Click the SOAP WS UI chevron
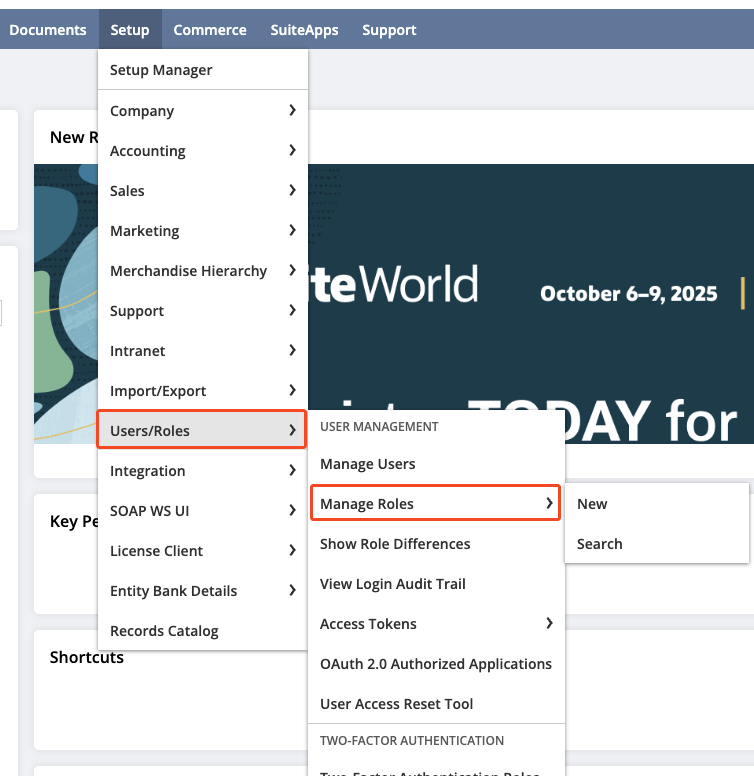 click(292, 510)
